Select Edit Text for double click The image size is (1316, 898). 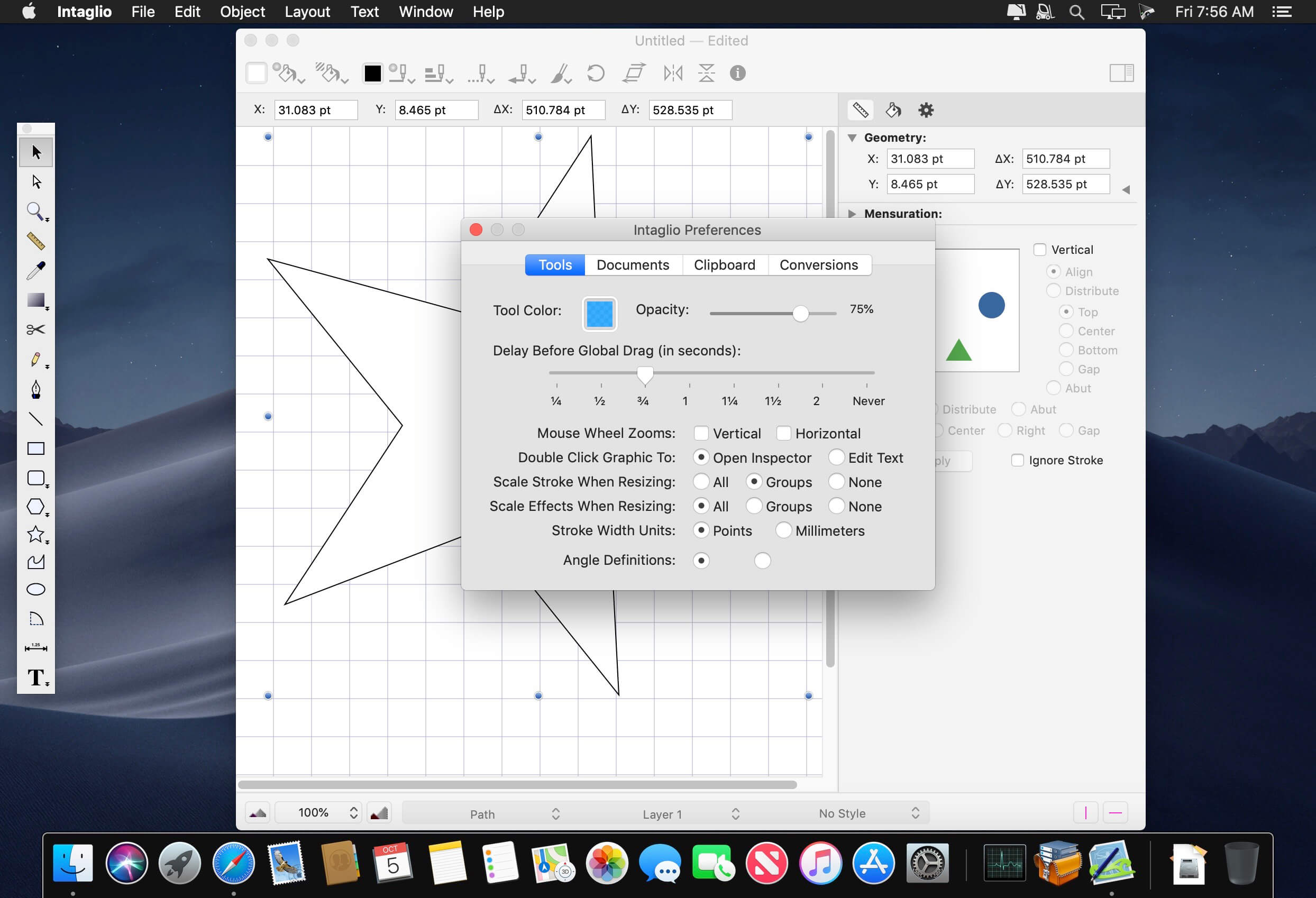pyautogui.click(x=836, y=457)
